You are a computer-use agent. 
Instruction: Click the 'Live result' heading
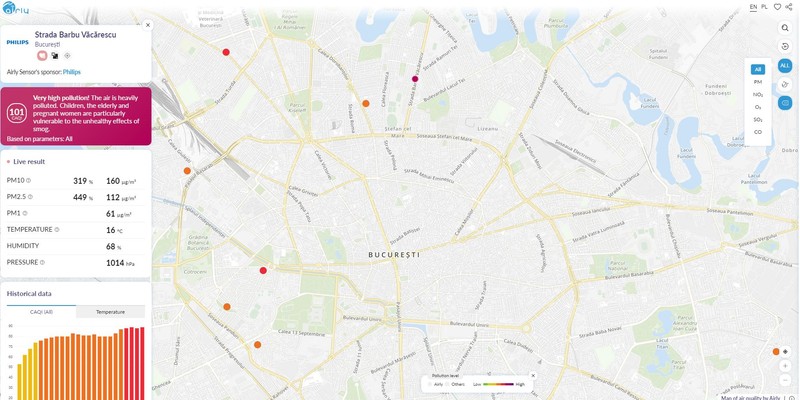(29, 162)
